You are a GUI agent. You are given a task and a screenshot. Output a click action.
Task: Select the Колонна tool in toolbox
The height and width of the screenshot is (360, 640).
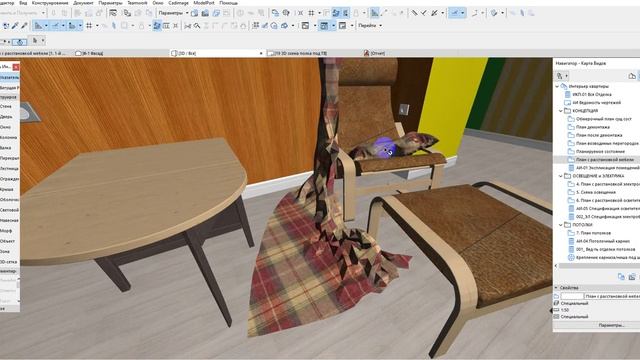click(x=9, y=138)
